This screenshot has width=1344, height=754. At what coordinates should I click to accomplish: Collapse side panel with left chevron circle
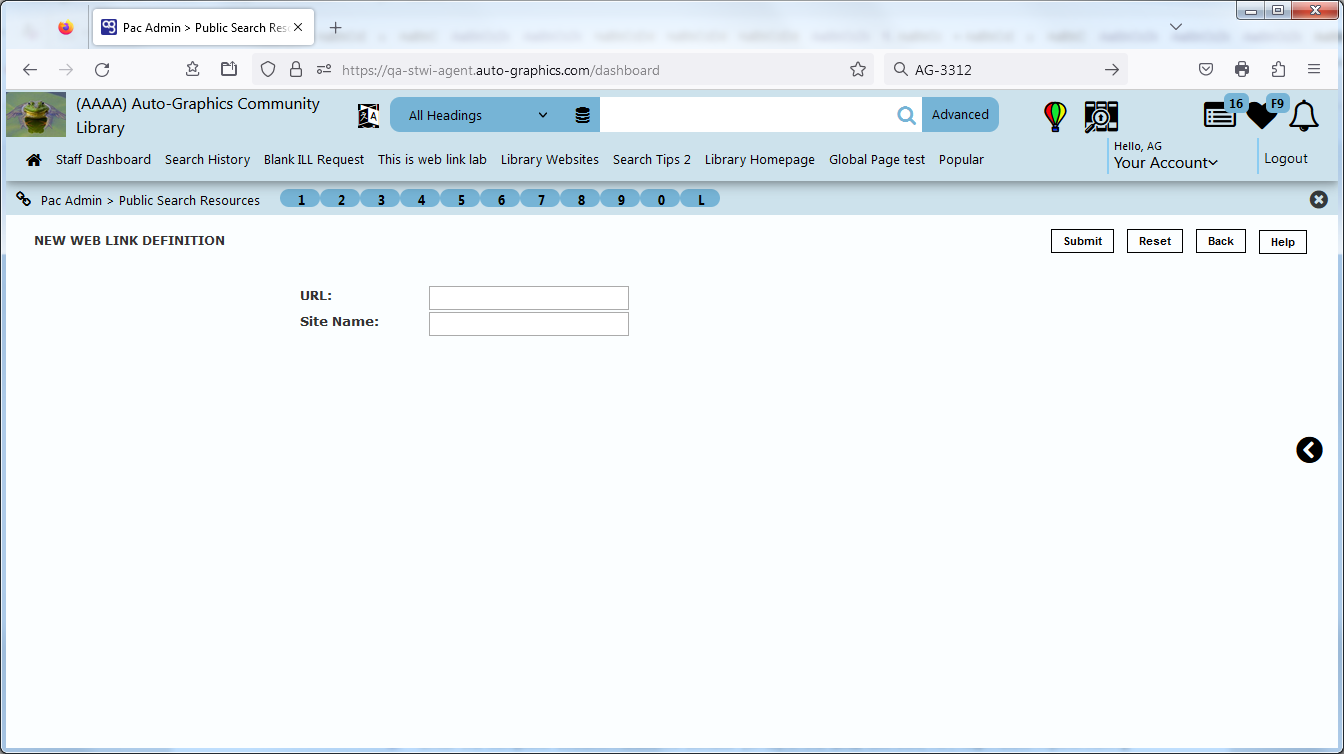(1309, 450)
